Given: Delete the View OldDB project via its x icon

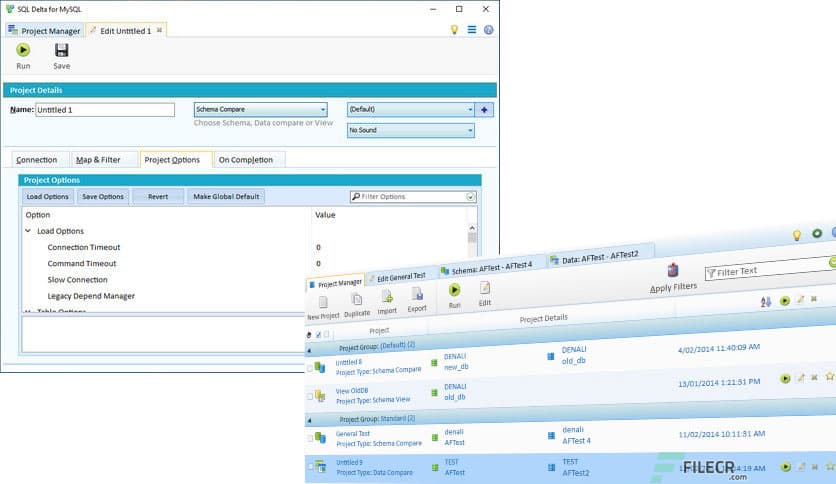Looking at the screenshot, I should (814, 377).
